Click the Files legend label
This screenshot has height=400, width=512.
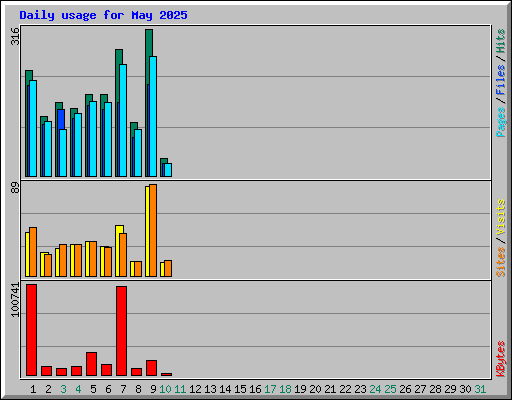[501, 79]
